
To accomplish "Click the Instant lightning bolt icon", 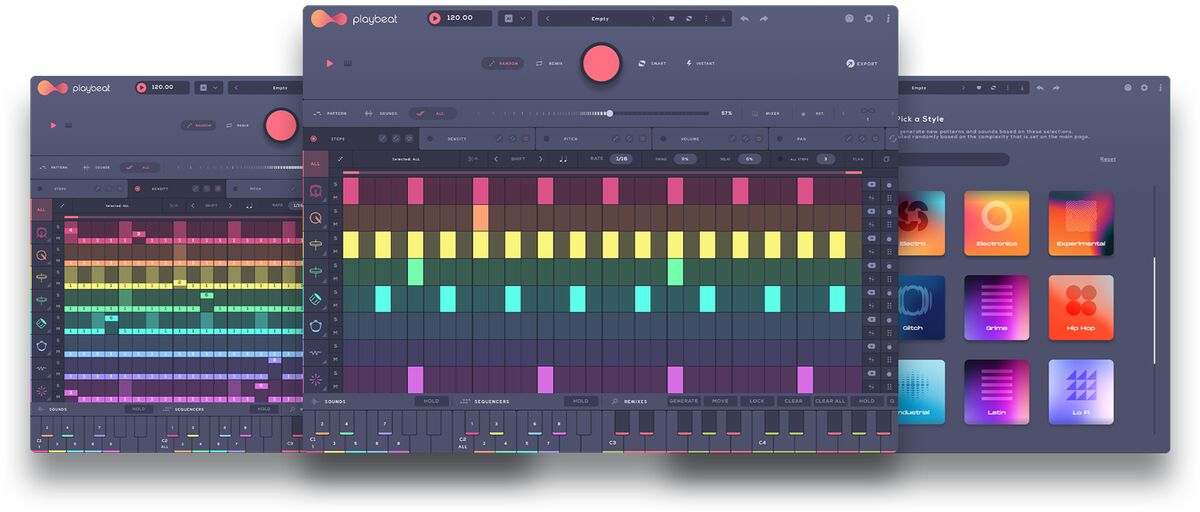I will [x=689, y=63].
